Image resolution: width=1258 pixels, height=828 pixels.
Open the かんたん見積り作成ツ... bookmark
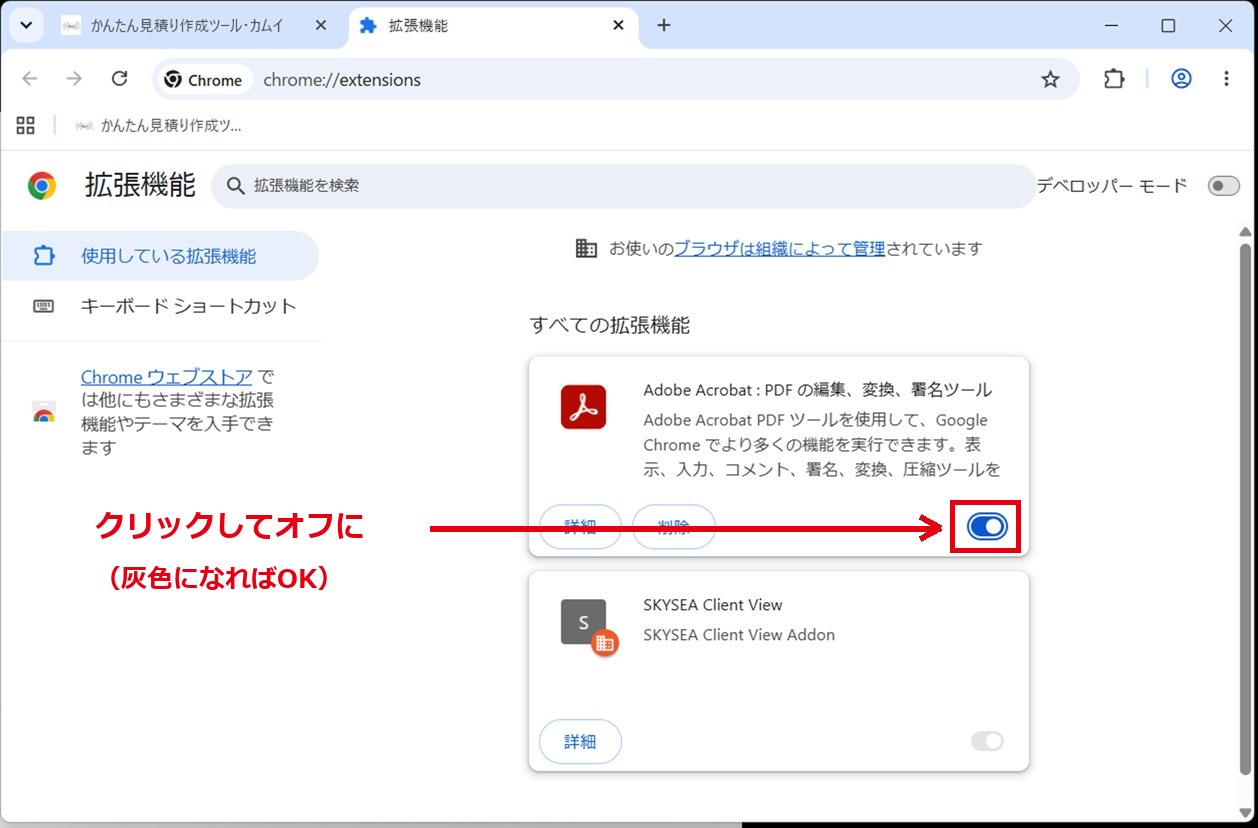click(x=159, y=125)
